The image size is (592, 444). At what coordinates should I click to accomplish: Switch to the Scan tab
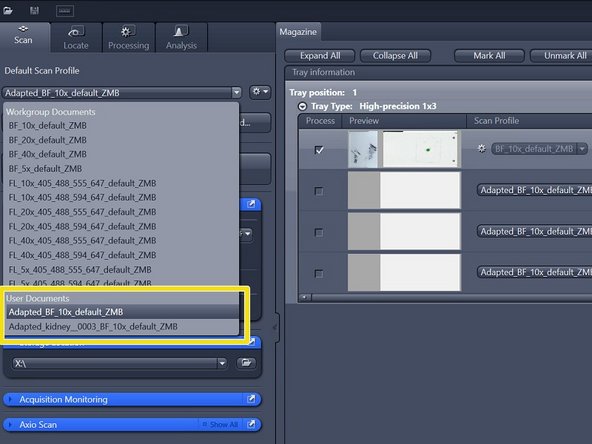tap(23, 36)
